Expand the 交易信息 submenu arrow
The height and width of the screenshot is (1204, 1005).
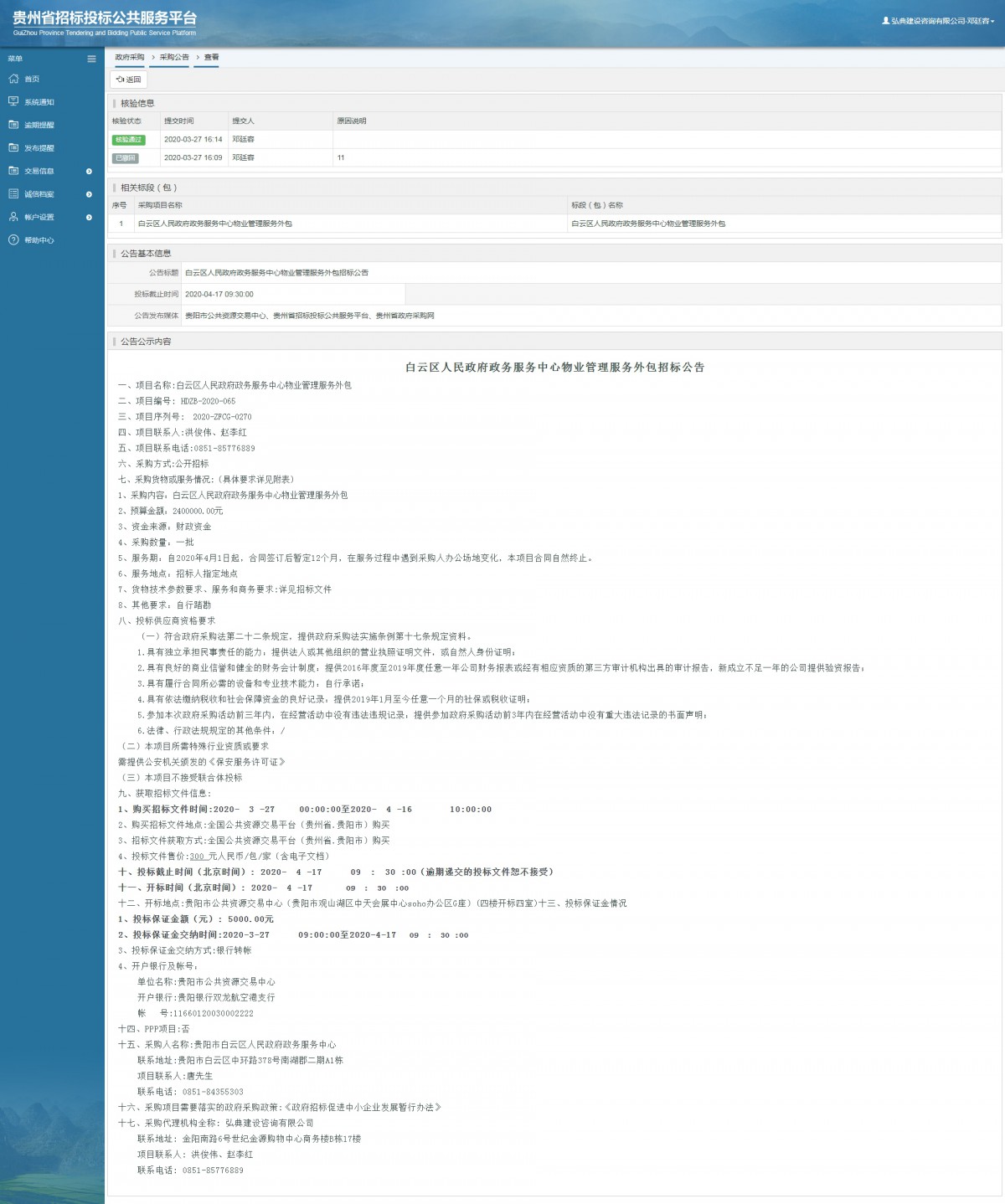(x=89, y=172)
